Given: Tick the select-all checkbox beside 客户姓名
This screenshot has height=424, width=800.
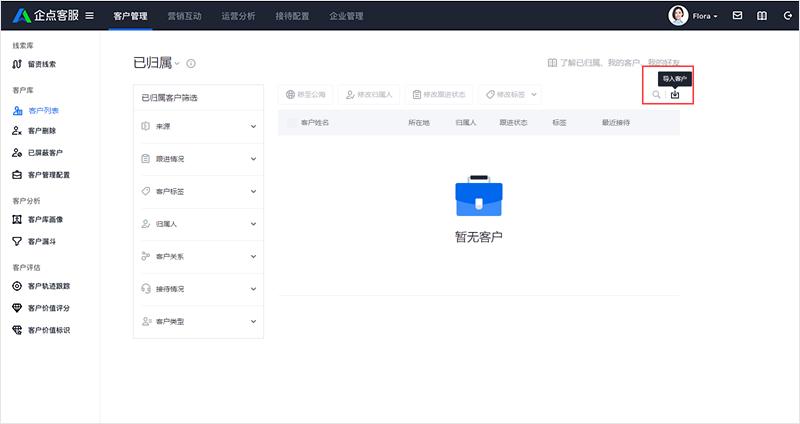Looking at the screenshot, I should point(291,123).
